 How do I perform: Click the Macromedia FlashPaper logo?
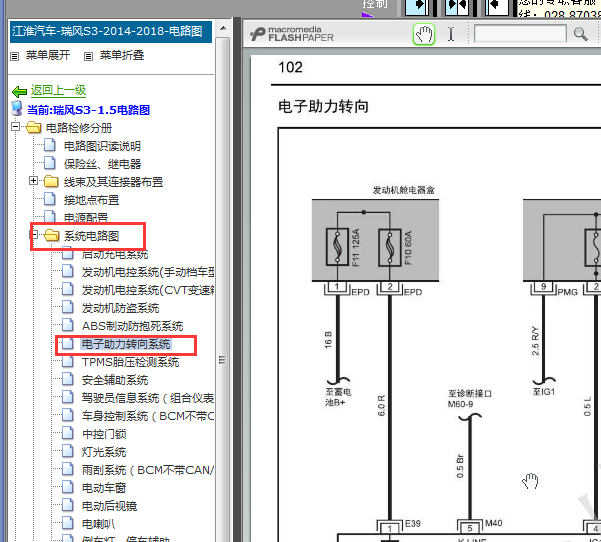coord(292,34)
